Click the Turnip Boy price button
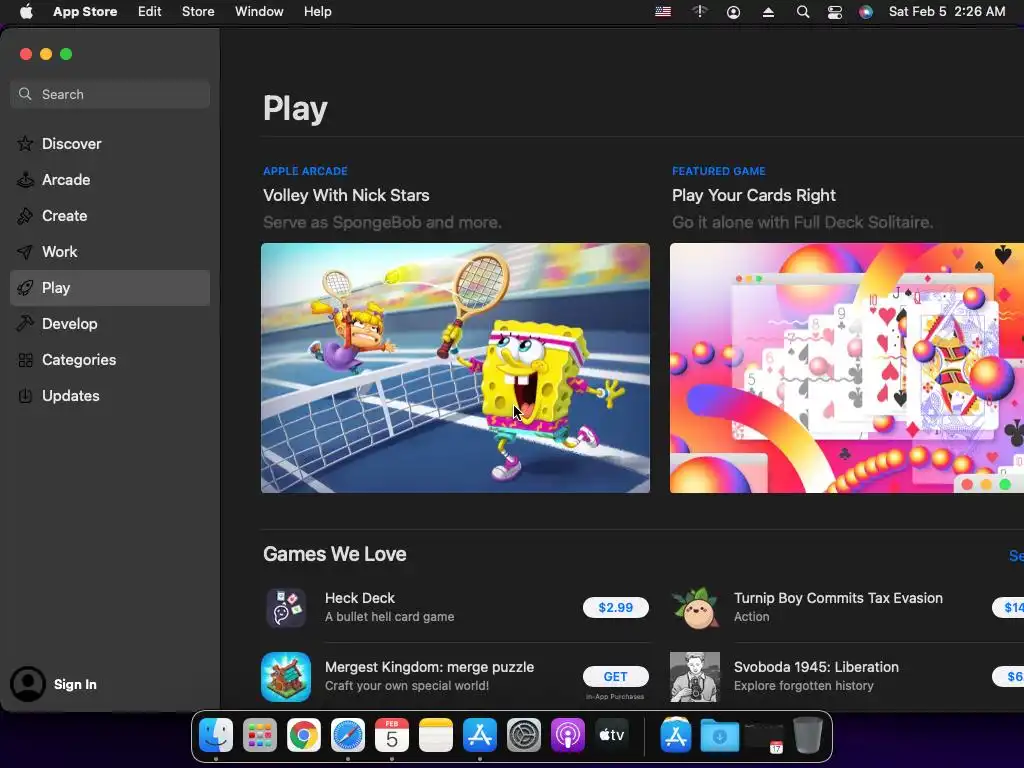Screen dimensions: 1024x768 [1008, 607]
